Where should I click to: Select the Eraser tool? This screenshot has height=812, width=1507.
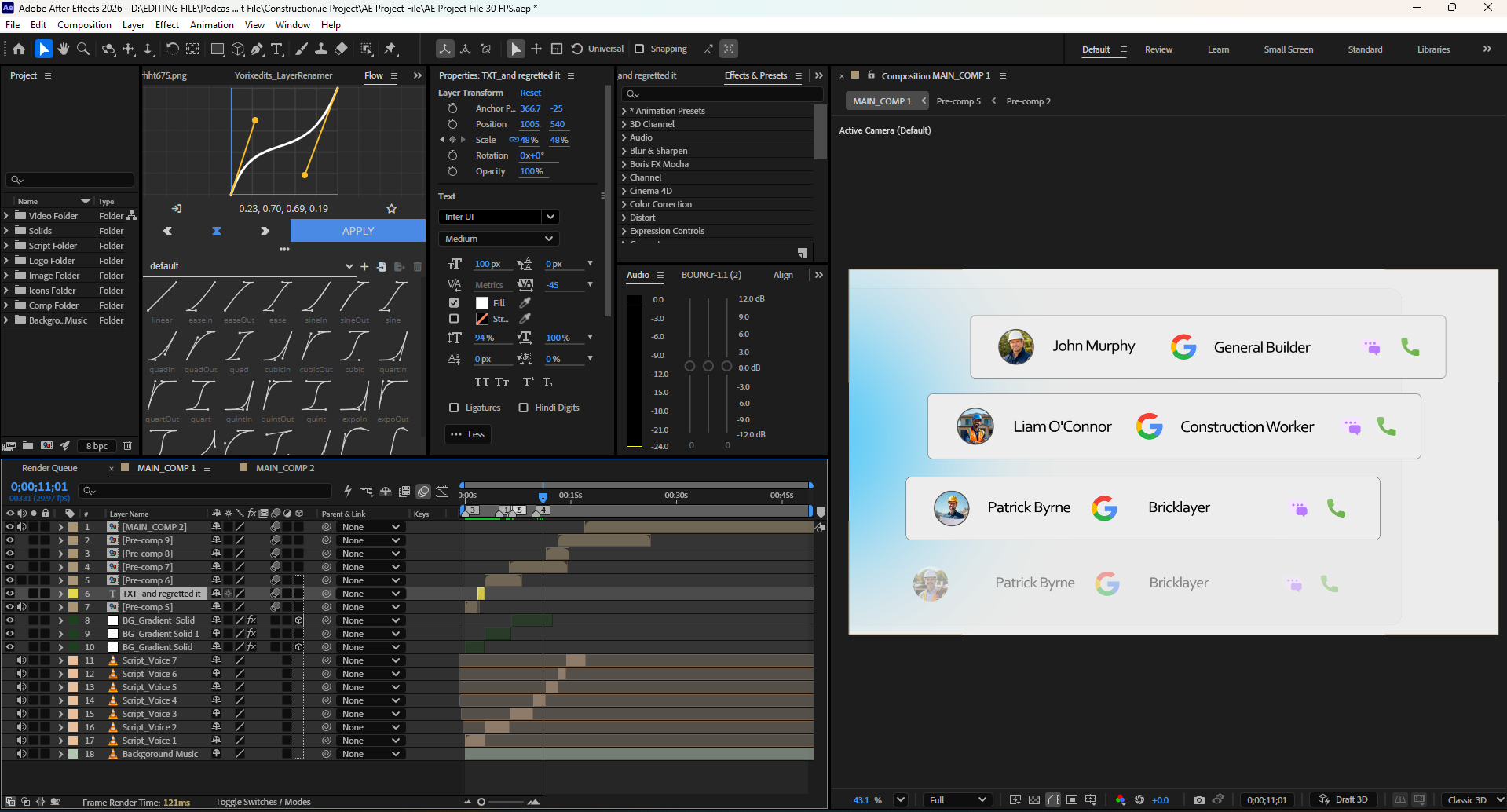point(341,49)
